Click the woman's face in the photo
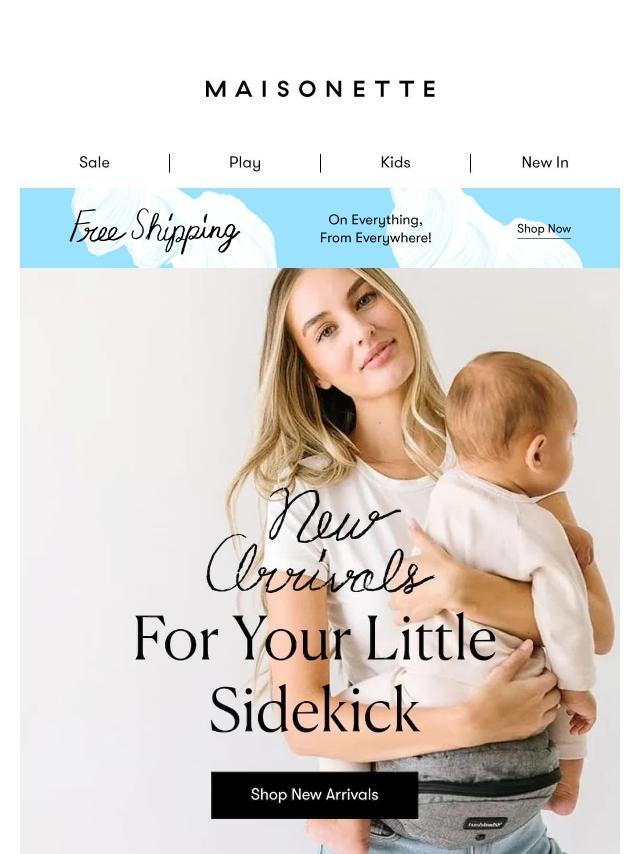 pos(351,327)
